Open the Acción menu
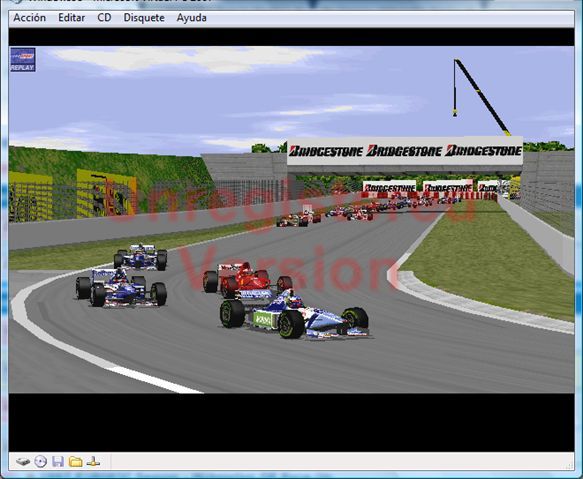 click(30, 18)
